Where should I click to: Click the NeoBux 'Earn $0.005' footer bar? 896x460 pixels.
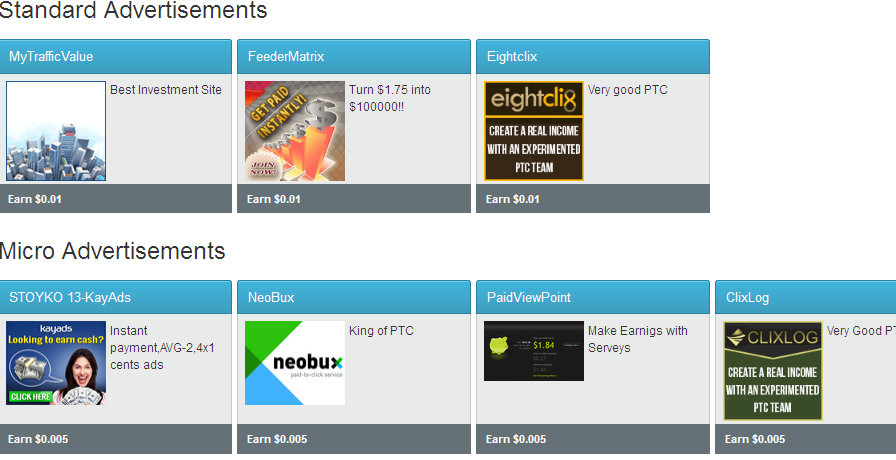pyautogui.click(x=353, y=439)
